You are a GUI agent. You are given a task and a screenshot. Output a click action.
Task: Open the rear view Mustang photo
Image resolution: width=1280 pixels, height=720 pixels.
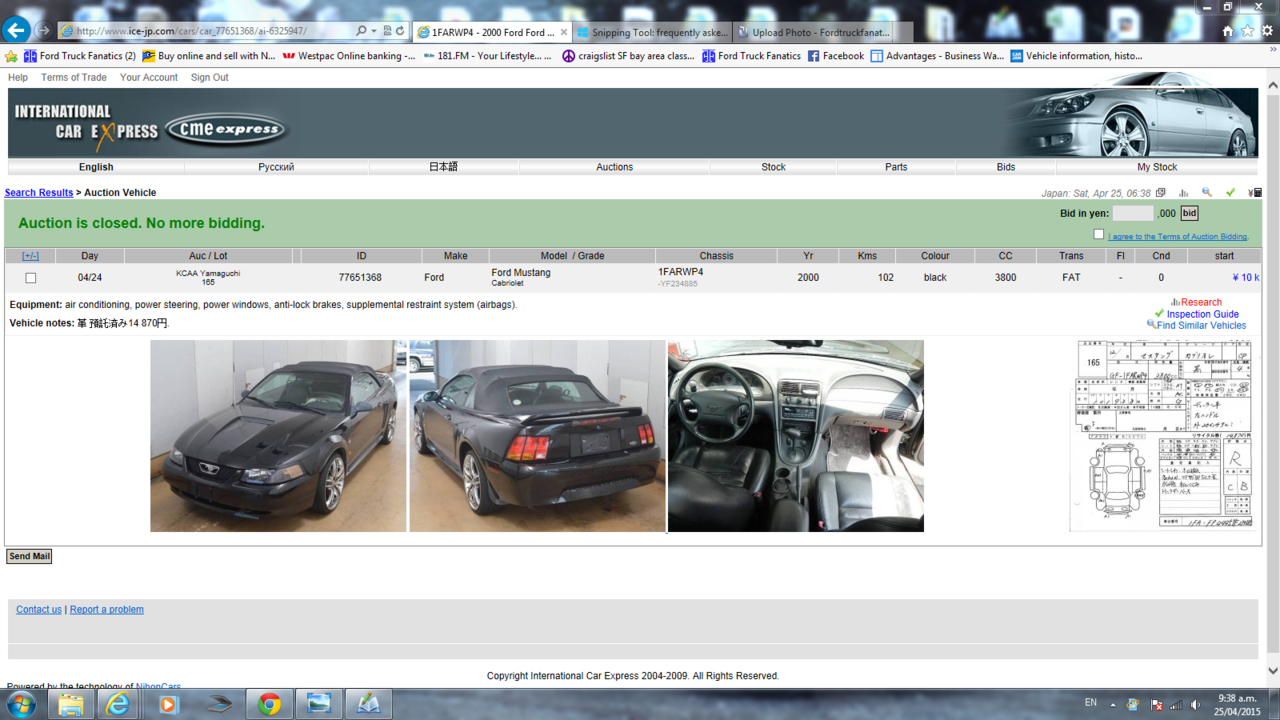click(537, 436)
